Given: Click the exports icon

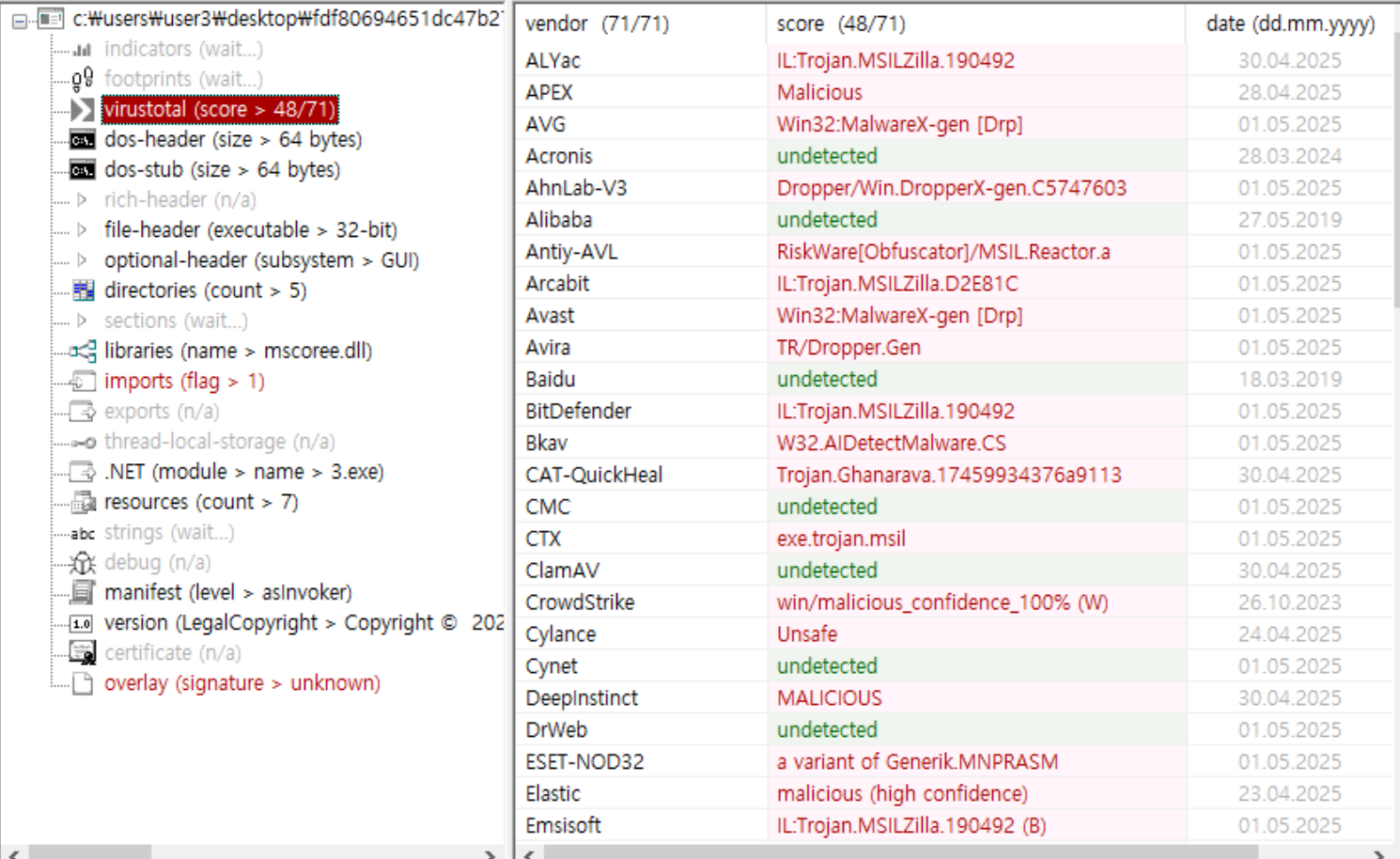Looking at the screenshot, I should pos(83,411).
